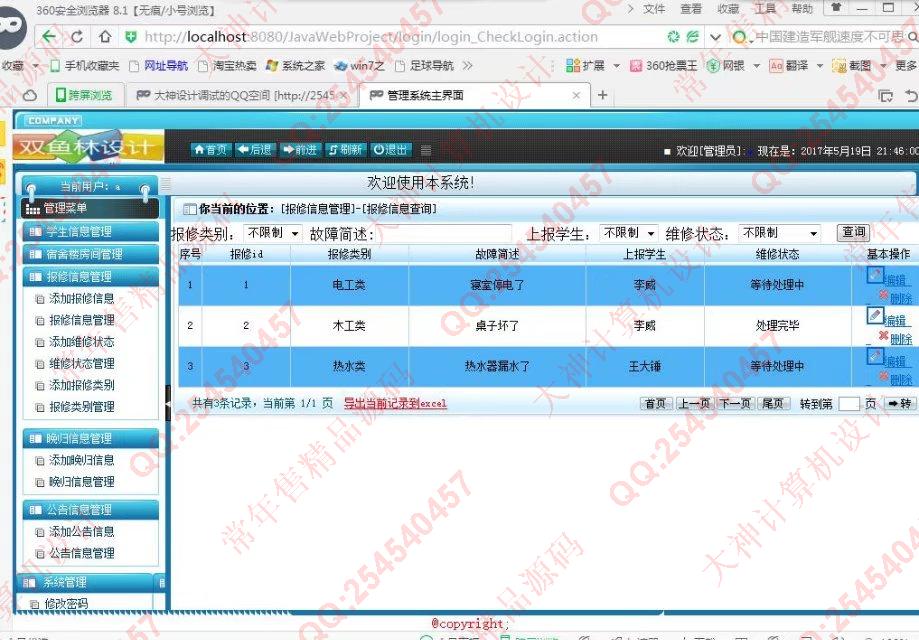Expand 宿舍楼房间管理 menu section
This screenshot has width=919, height=640.
point(91,254)
